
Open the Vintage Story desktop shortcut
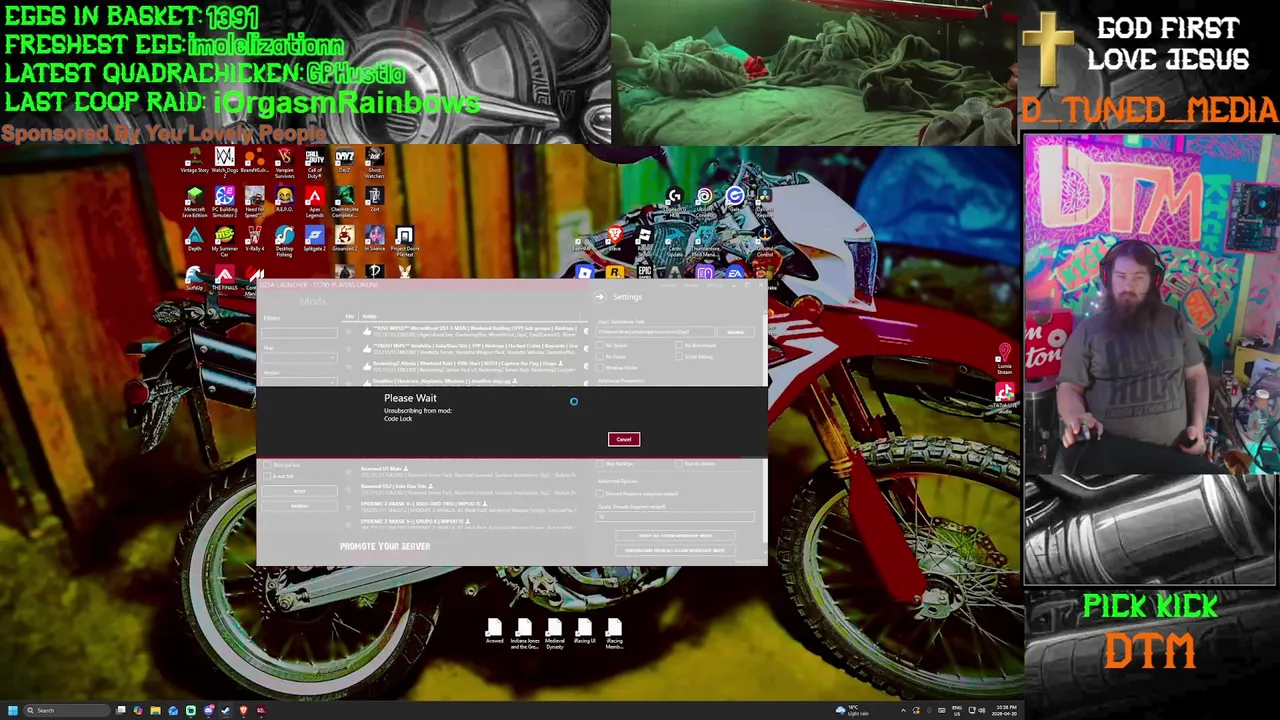pyautogui.click(x=195, y=160)
